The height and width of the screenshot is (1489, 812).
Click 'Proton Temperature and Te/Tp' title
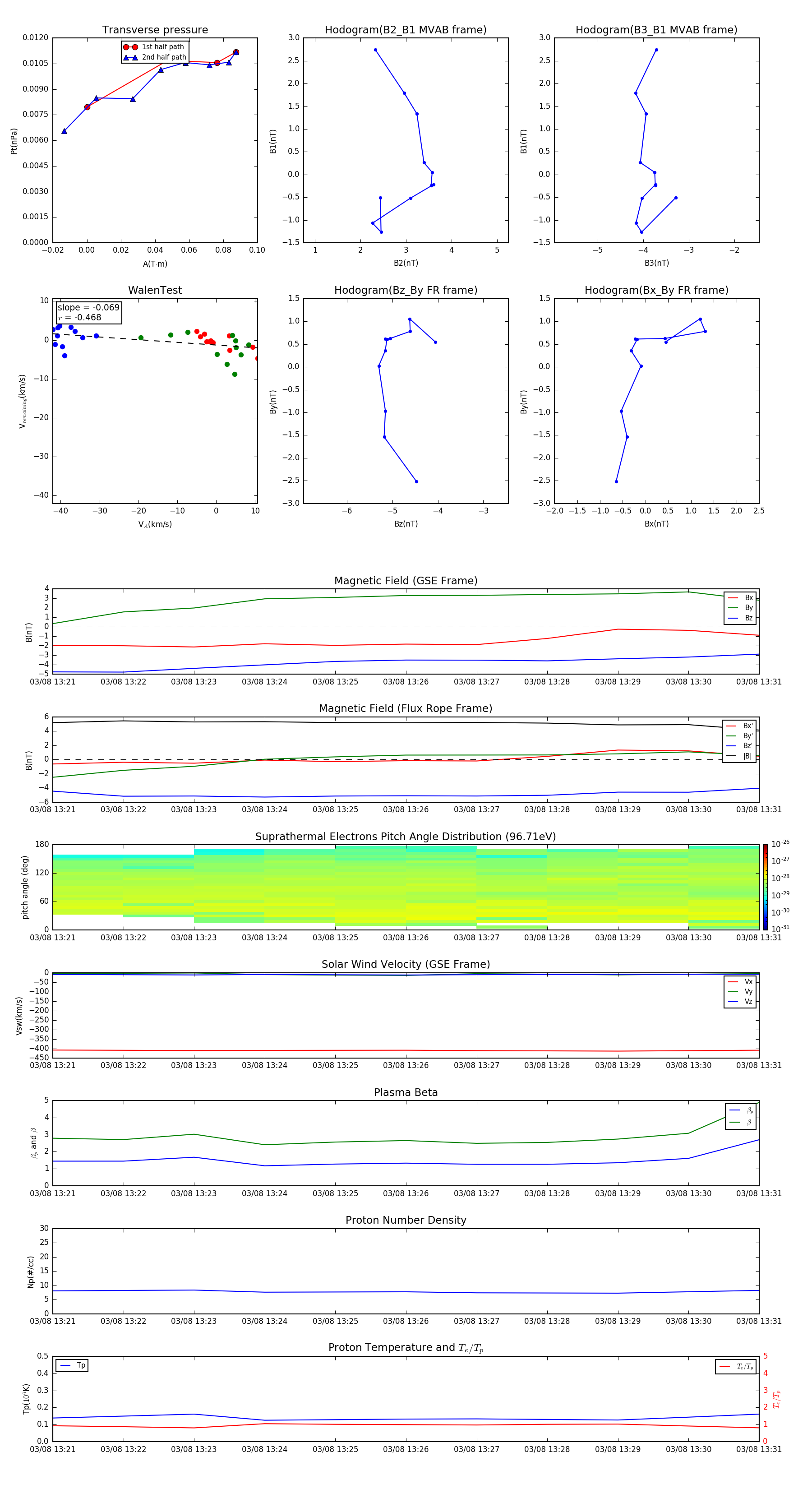tap(406, 1348)
